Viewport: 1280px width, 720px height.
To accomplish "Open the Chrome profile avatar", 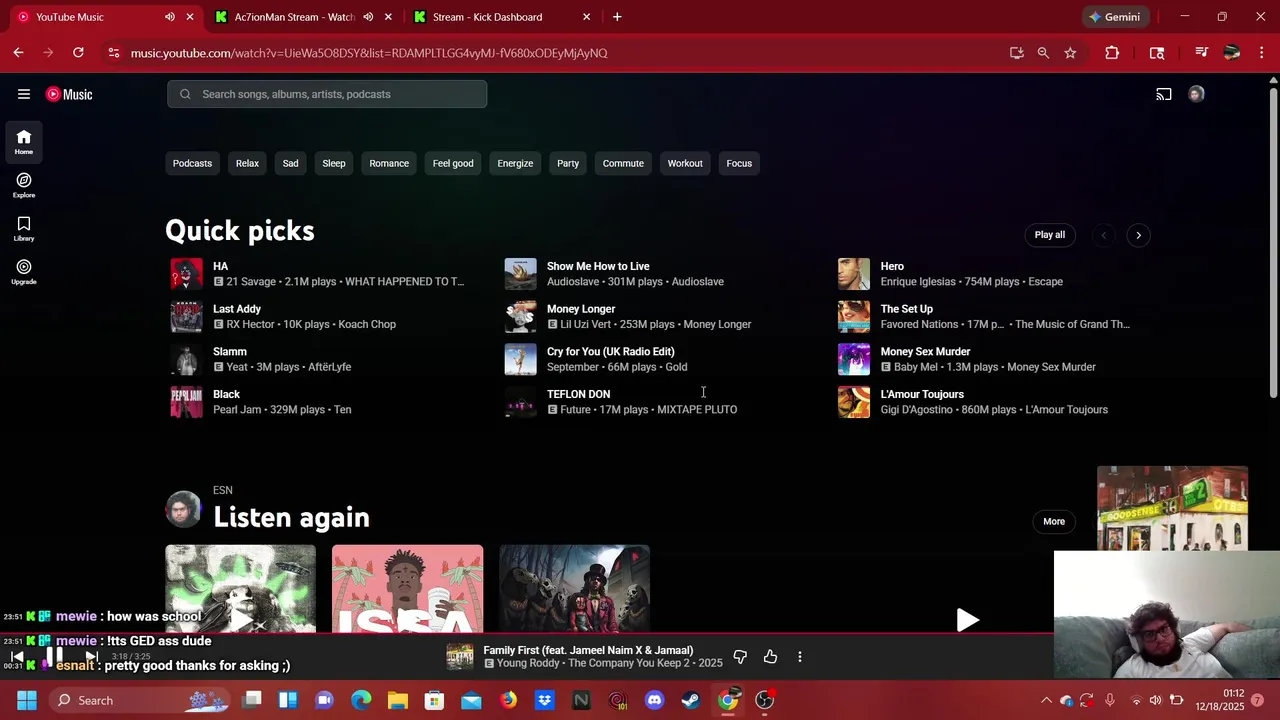I will [1232, 53].
